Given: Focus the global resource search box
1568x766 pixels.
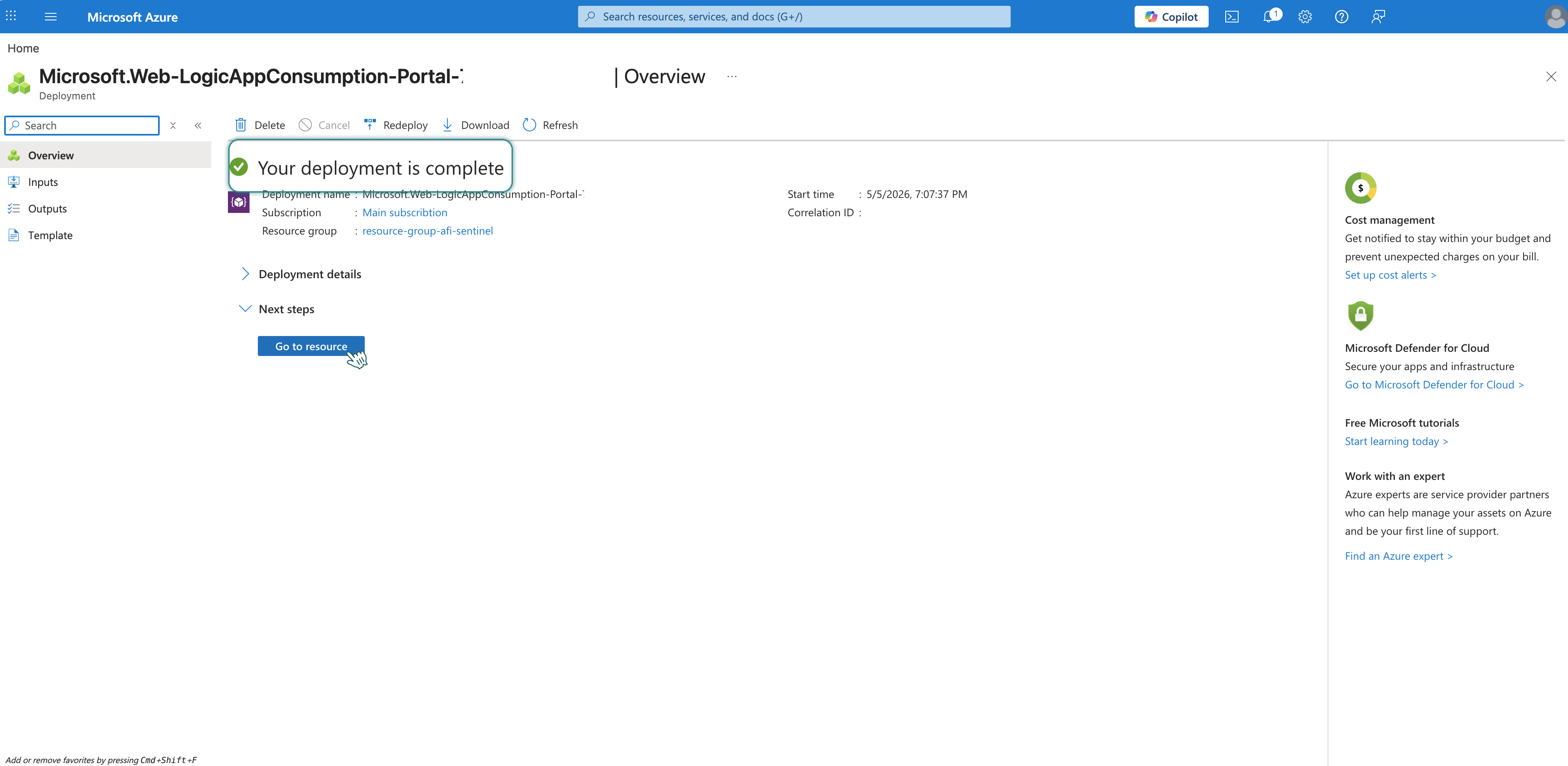Looking at the screenshot, I should pos(794,17).
